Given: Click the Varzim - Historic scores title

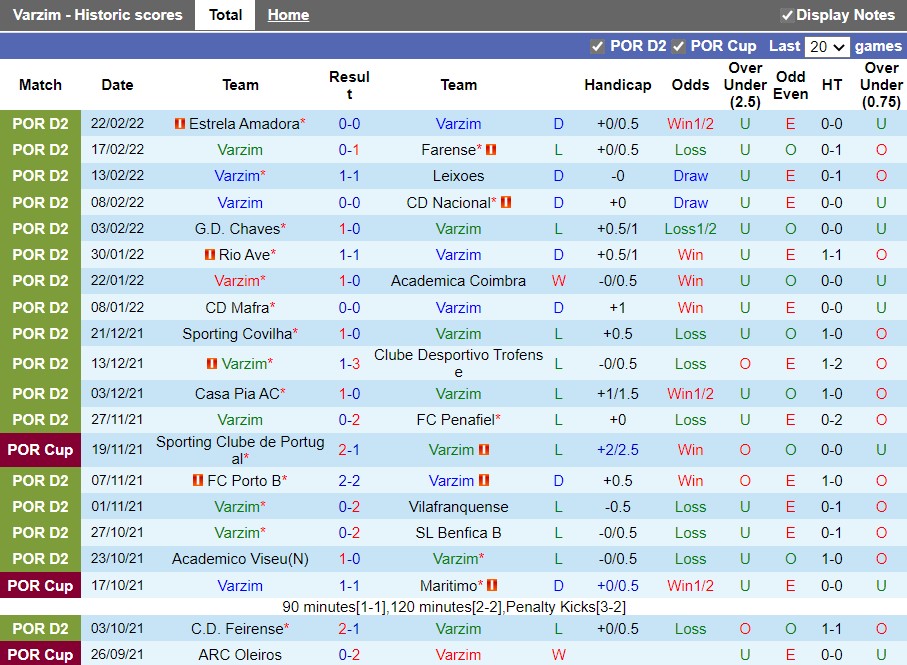Looking at the screenshot, I should 97,15.
